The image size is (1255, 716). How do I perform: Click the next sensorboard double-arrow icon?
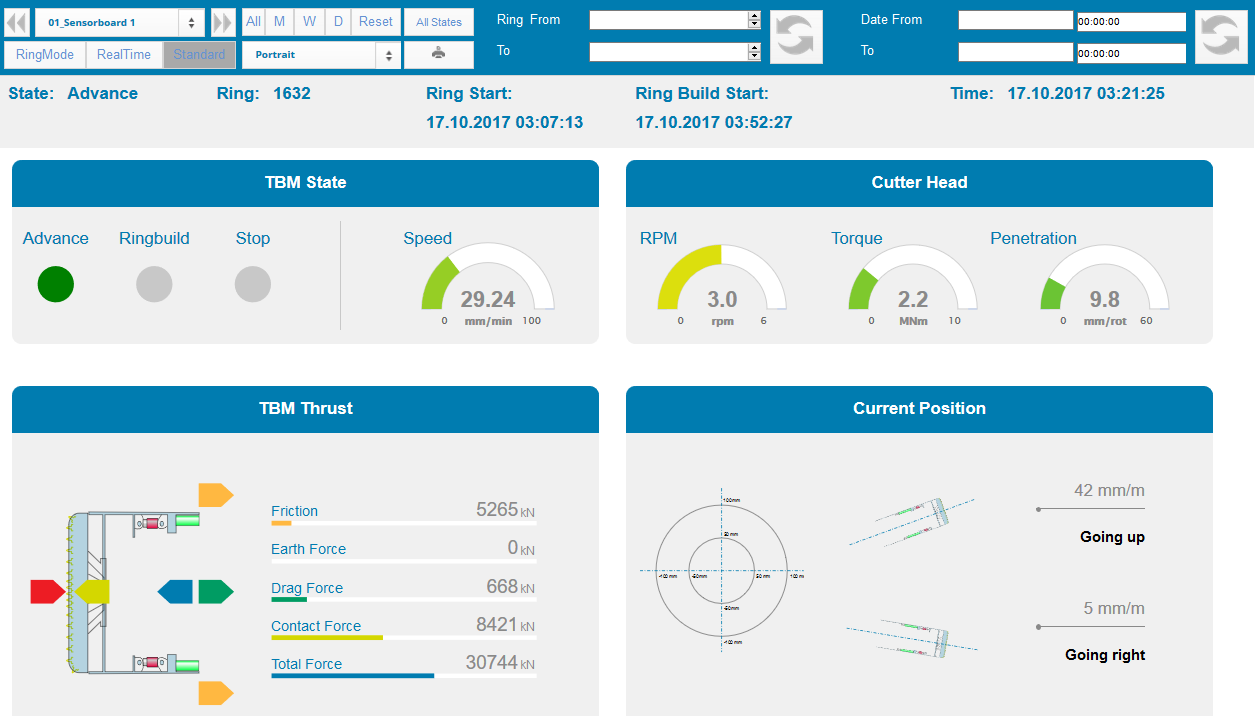223,22
